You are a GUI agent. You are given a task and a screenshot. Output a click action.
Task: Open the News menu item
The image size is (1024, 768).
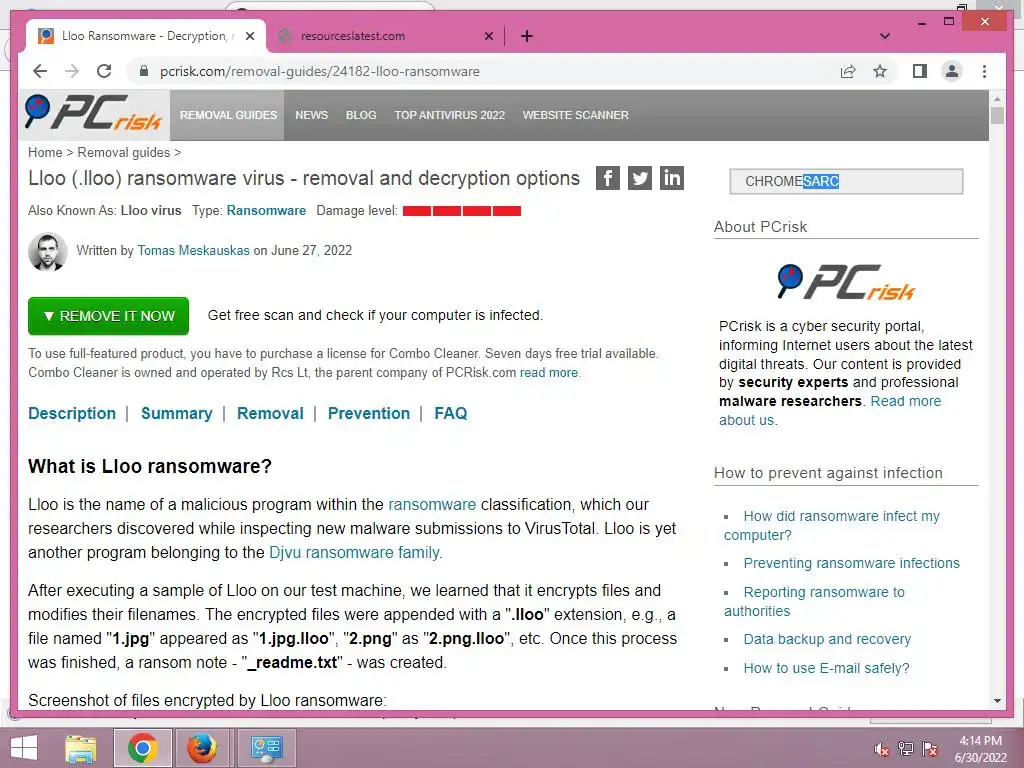(312, 115)
